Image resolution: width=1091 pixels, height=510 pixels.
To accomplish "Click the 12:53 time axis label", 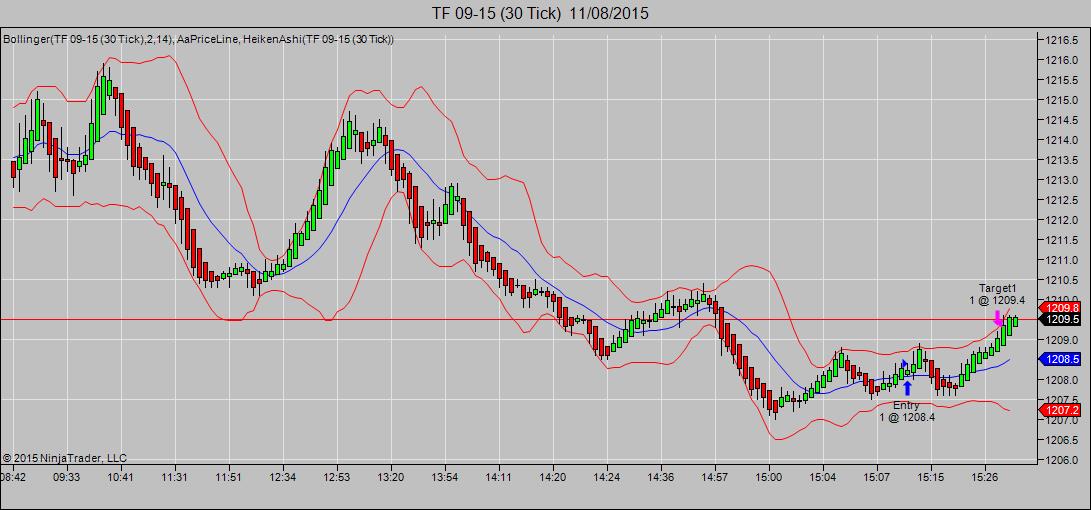I will (x=337, y=477).
